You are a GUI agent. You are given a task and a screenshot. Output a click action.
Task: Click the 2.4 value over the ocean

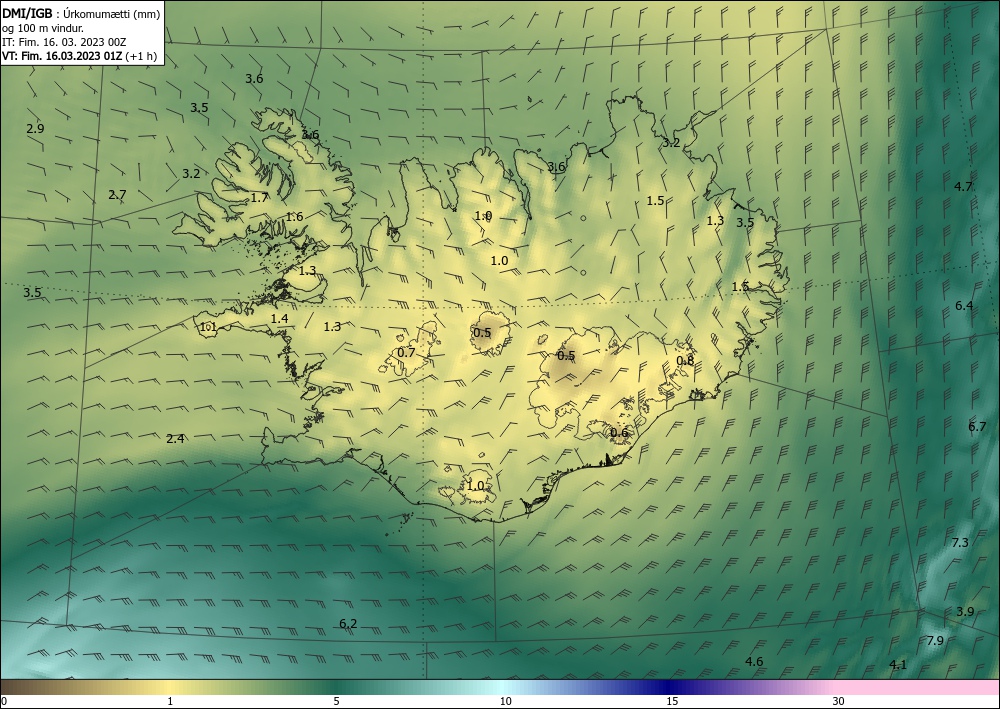(x=175, y=439)
